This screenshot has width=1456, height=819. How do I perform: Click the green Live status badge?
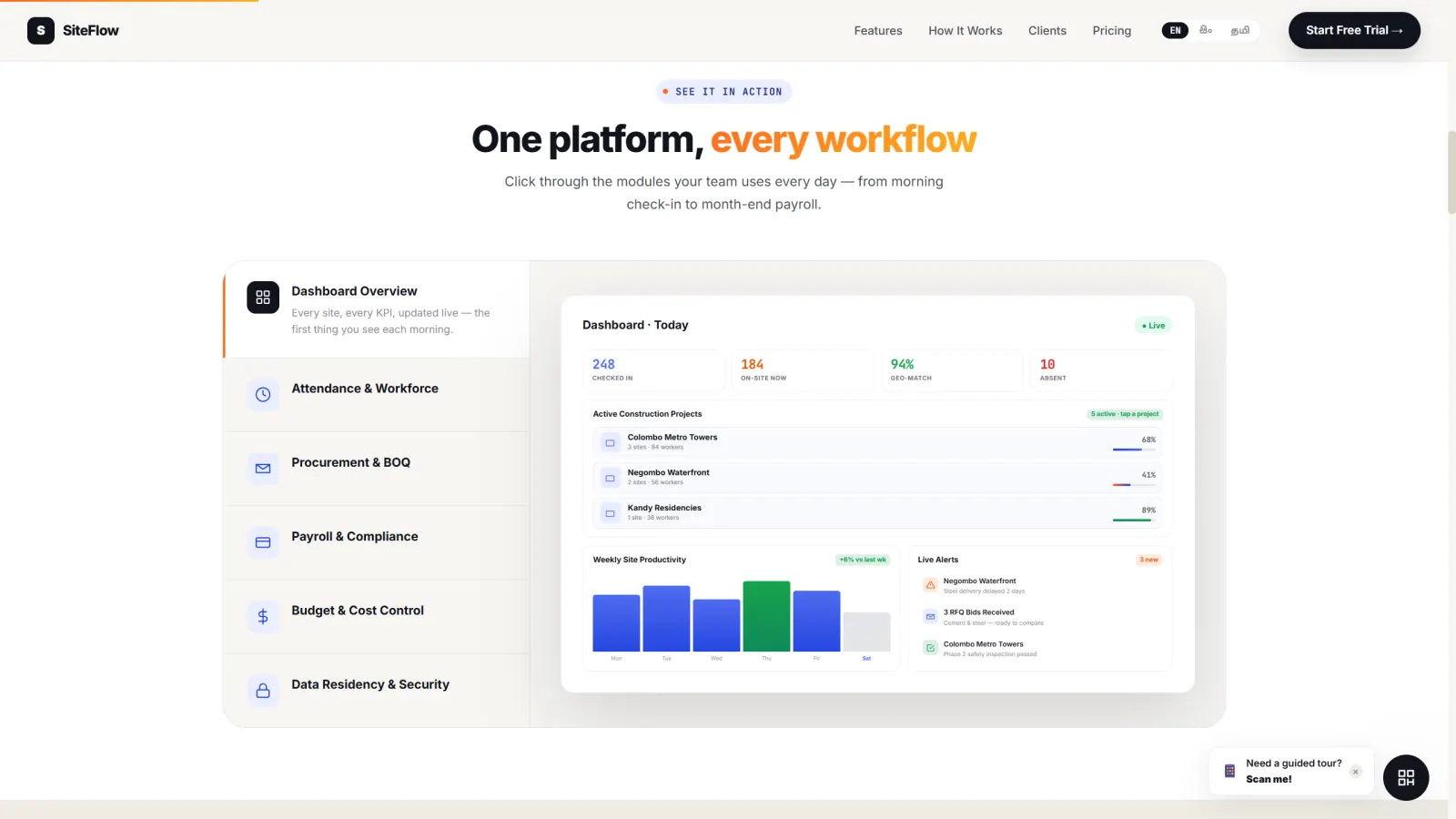coord(1153,326)
